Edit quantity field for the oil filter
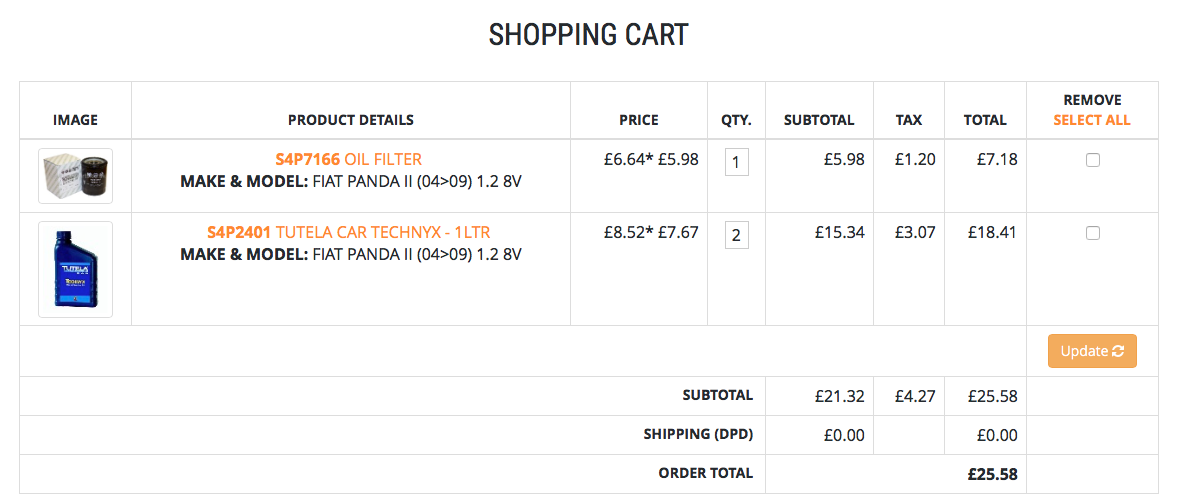1181x504 pixels. pyautogui.click(x=737, y=161)
